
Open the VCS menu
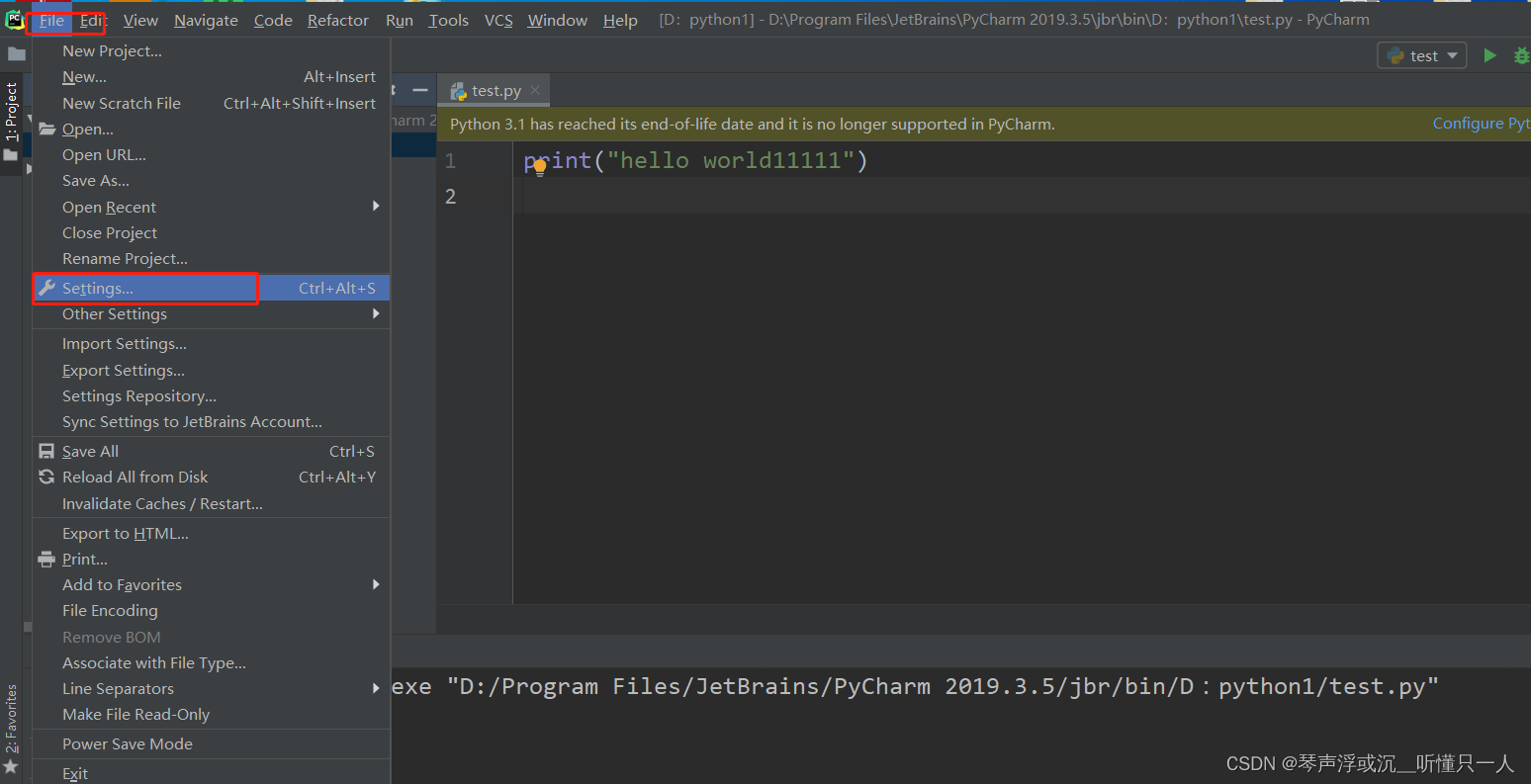498,20
